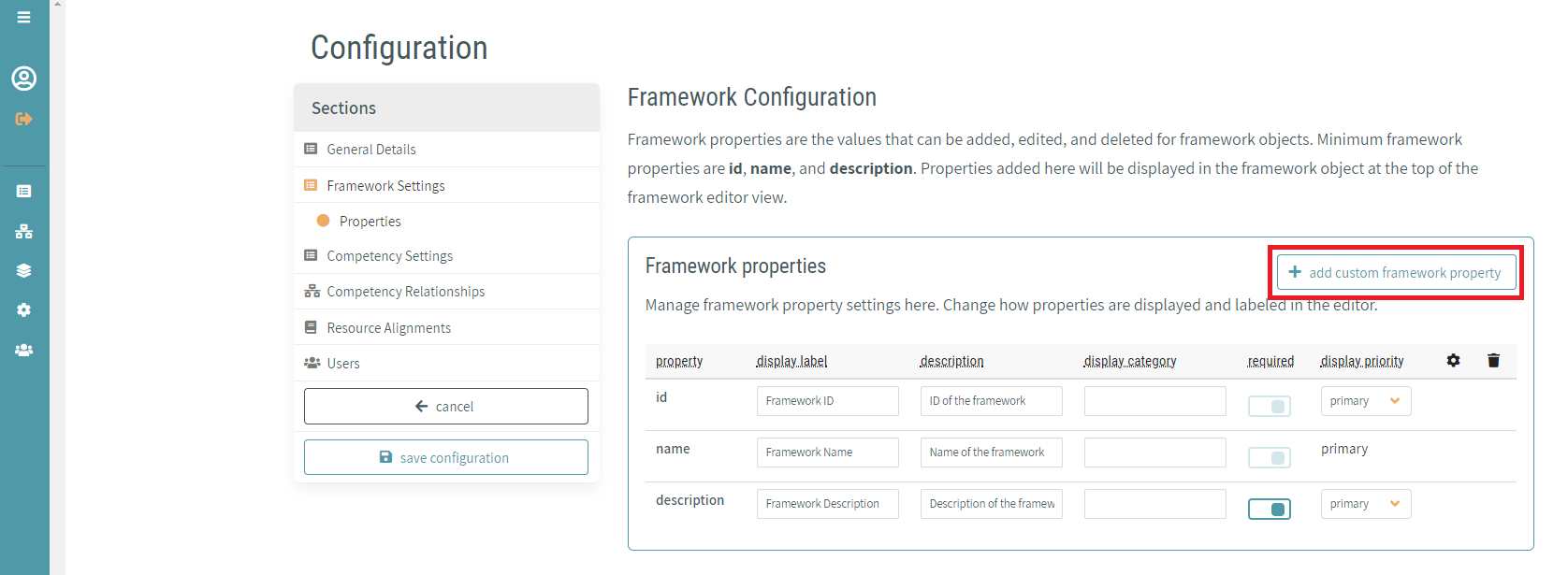
Task: Click the 'description' column header
Action: (951, 361)
